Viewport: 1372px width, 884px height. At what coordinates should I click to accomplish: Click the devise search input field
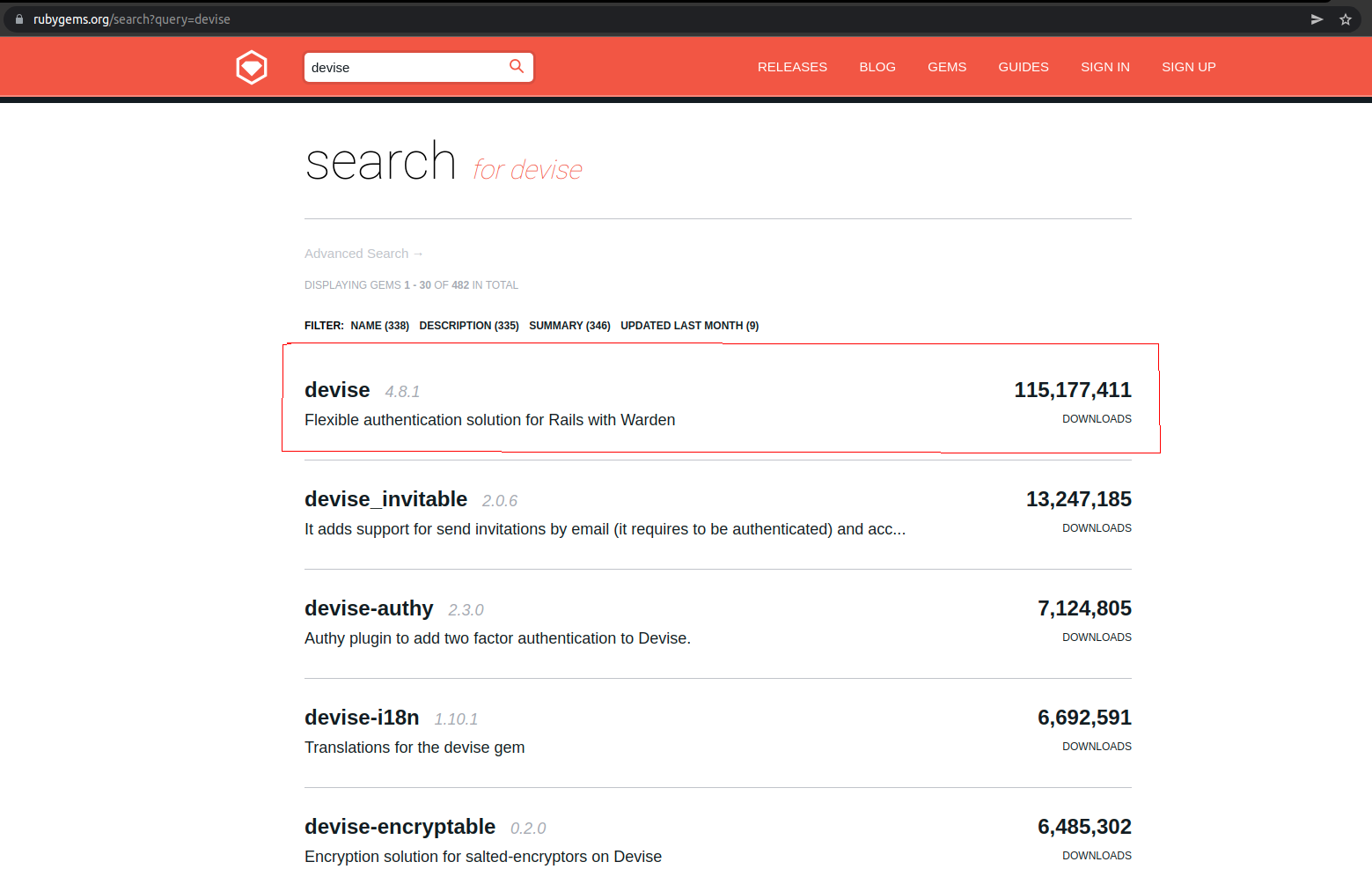click(419, 68)
